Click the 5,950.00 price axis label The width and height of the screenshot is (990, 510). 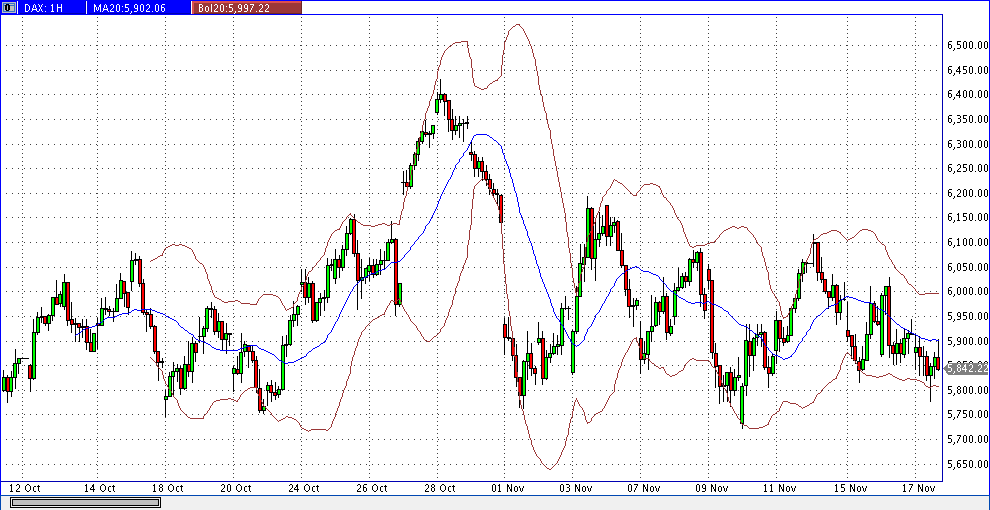coord(967,316)
